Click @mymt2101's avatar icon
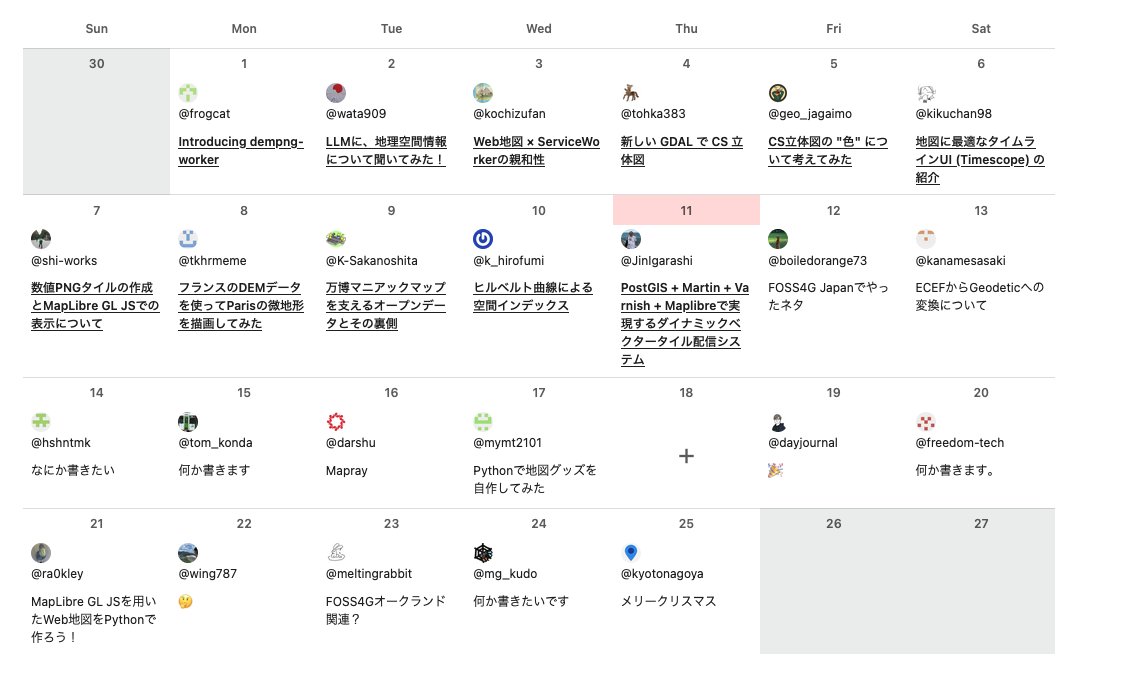This screenshot has height=682, width=1123. 483,421
